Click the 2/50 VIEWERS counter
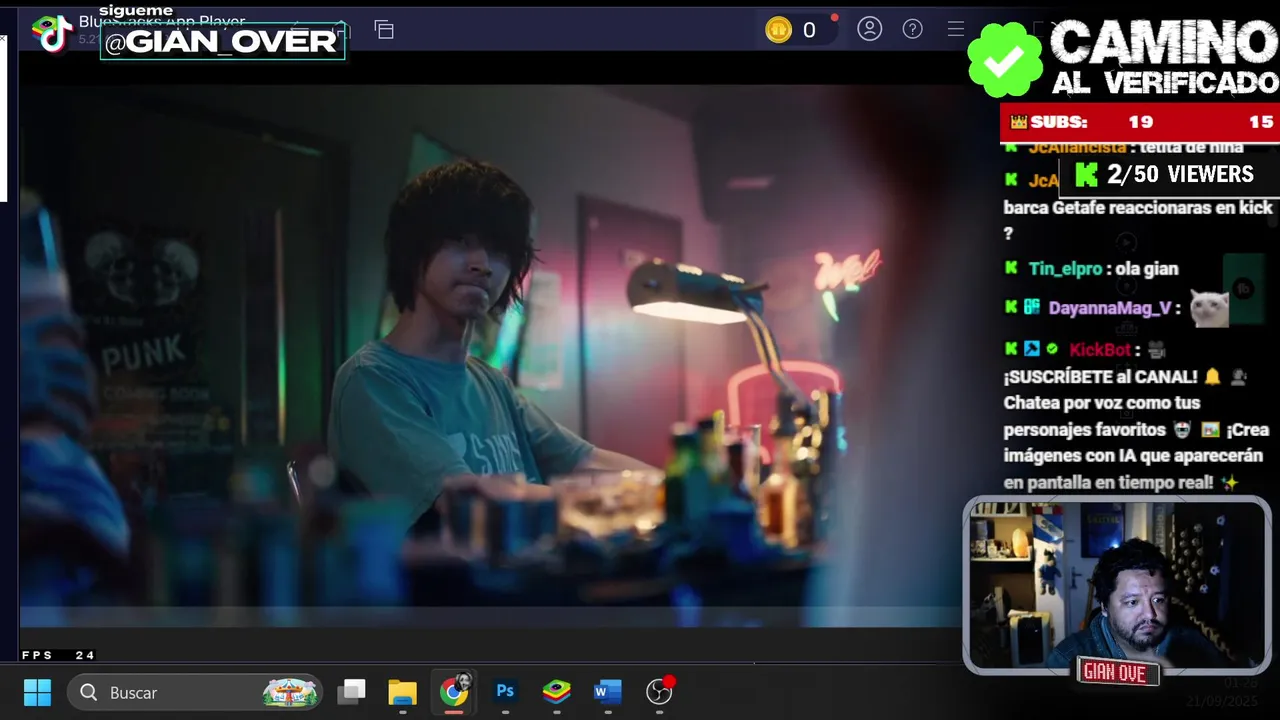The height and width of the screenshot is (720, 1280). (x=1165, y=174)
